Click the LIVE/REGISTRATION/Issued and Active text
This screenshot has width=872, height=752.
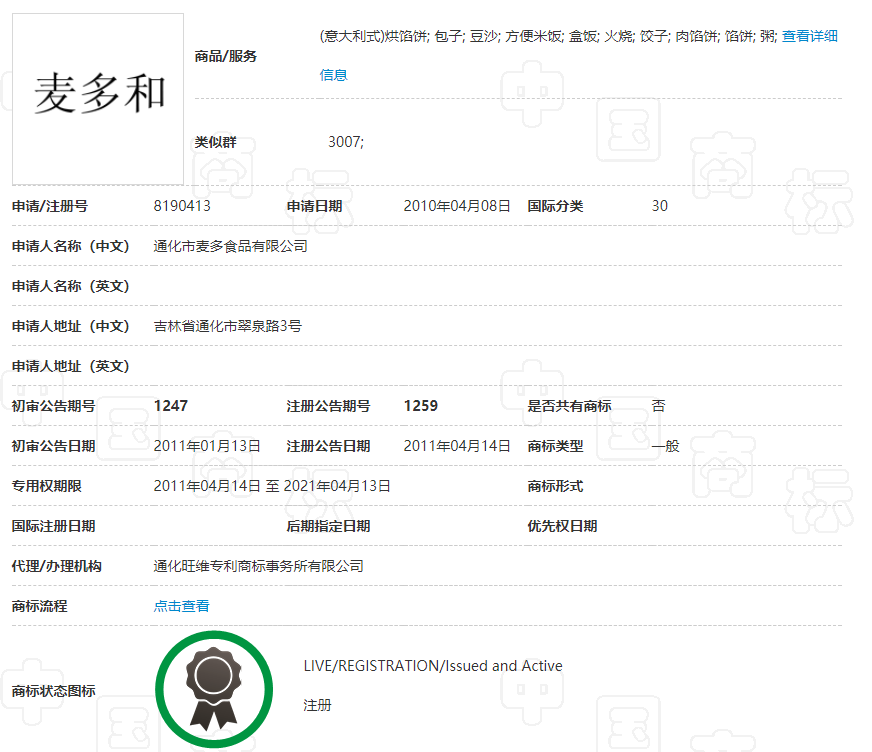[432, 666]
